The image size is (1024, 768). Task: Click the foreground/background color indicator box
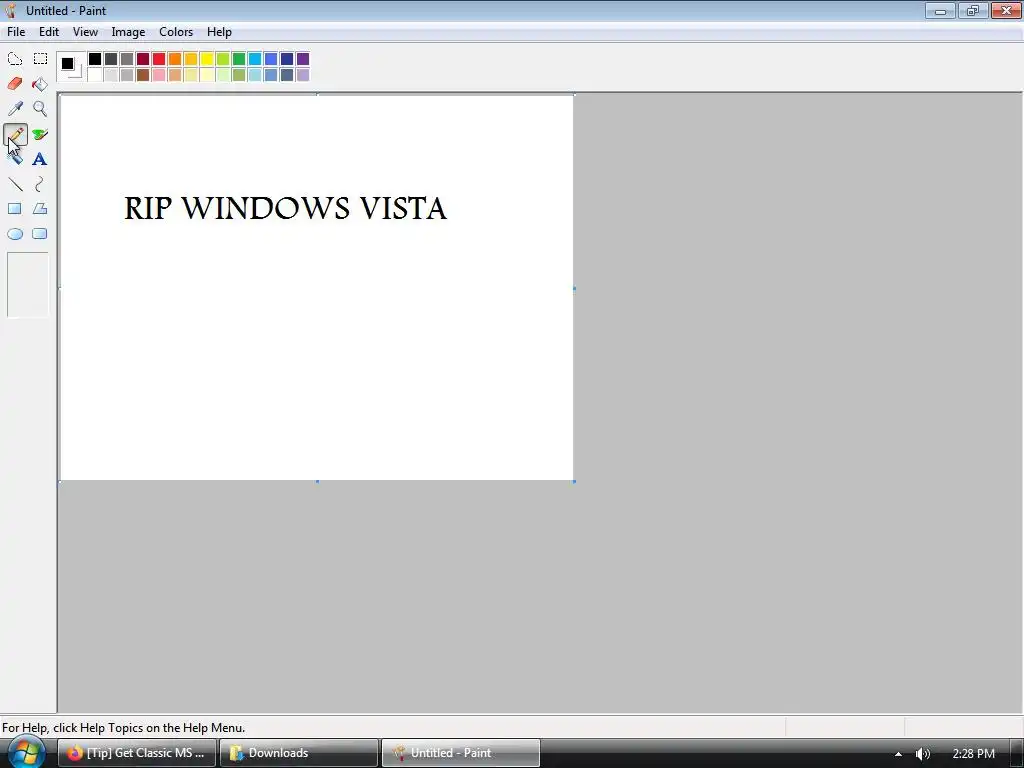click(x=71, y=67)
